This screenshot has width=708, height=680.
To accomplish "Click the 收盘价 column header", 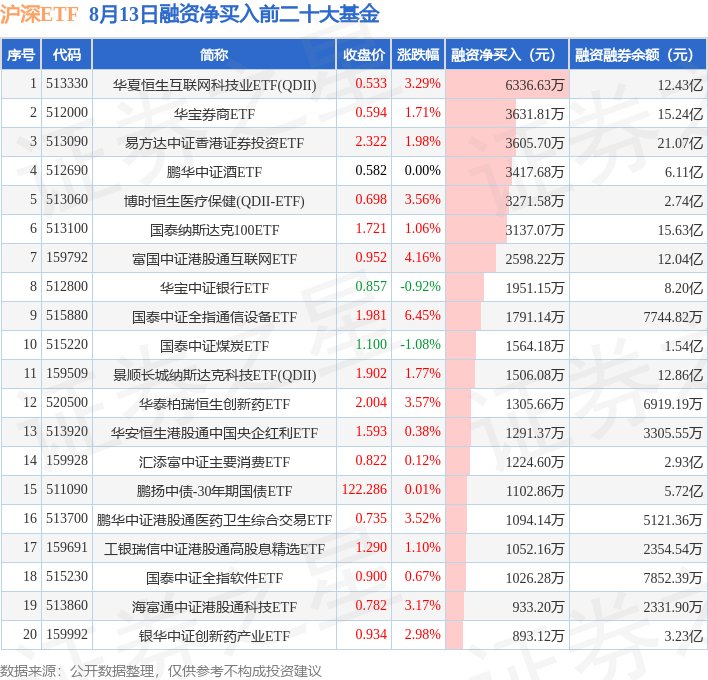I will click(x=363, y=55).
